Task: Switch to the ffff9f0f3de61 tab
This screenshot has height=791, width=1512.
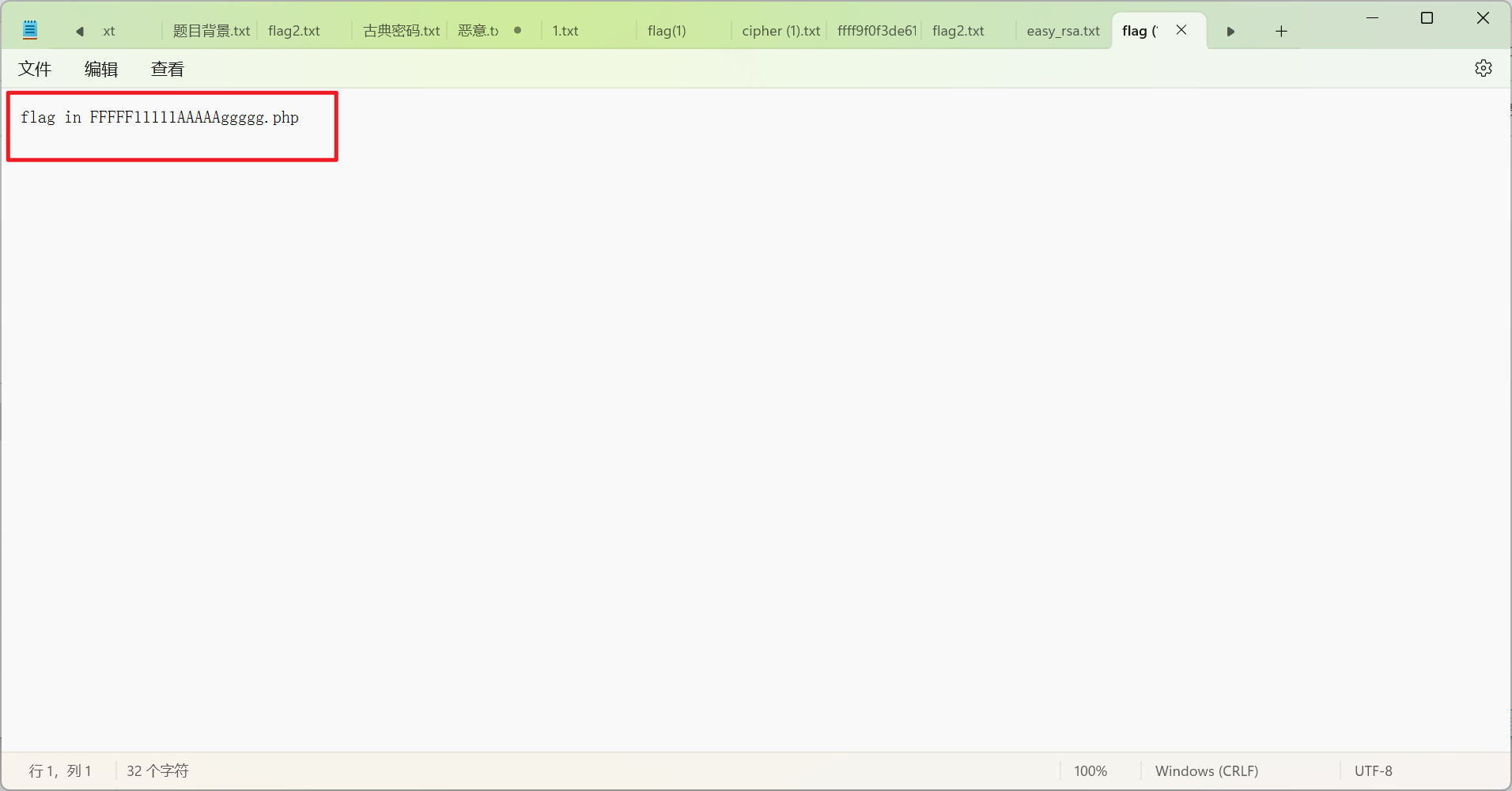Action: [x=875, y=31]
